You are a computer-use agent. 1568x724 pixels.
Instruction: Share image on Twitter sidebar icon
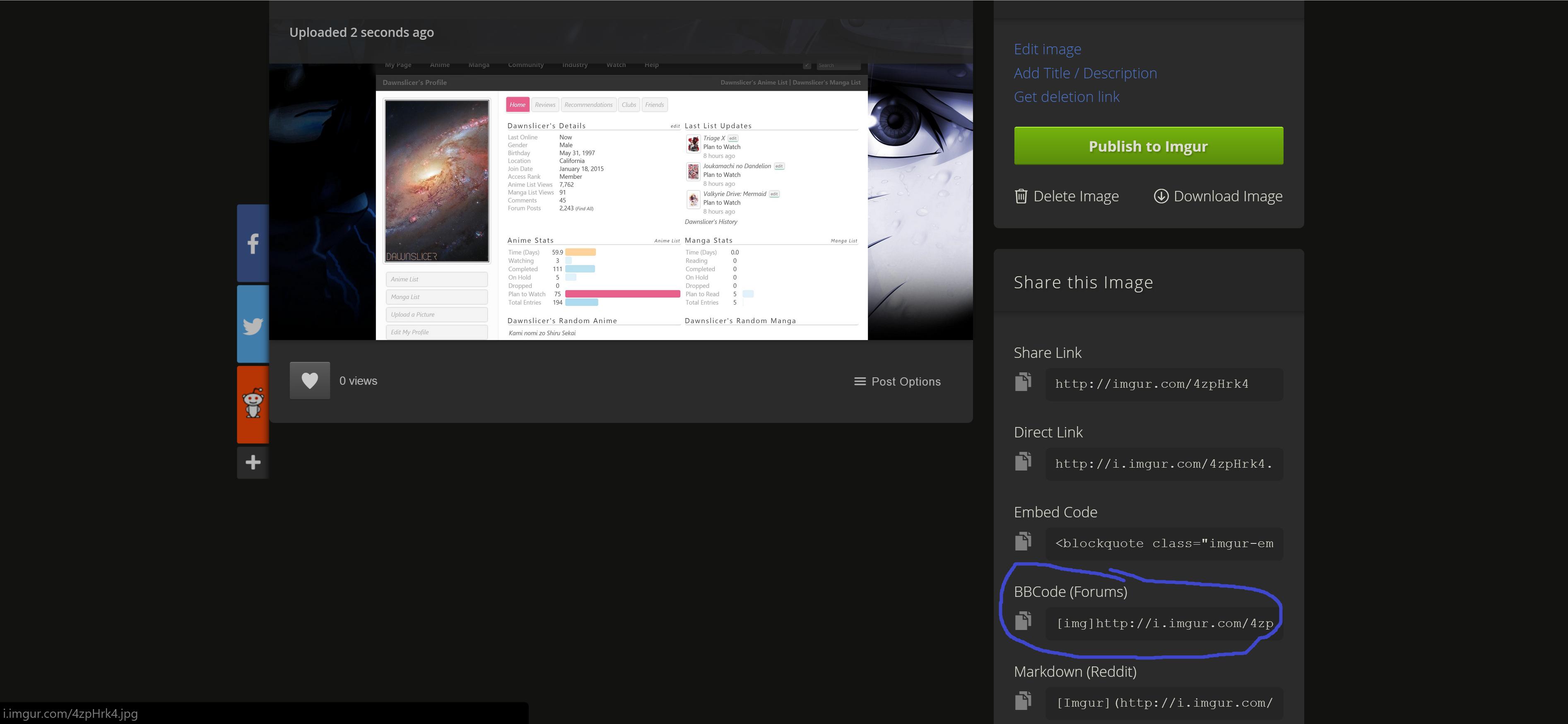(253, 325)
